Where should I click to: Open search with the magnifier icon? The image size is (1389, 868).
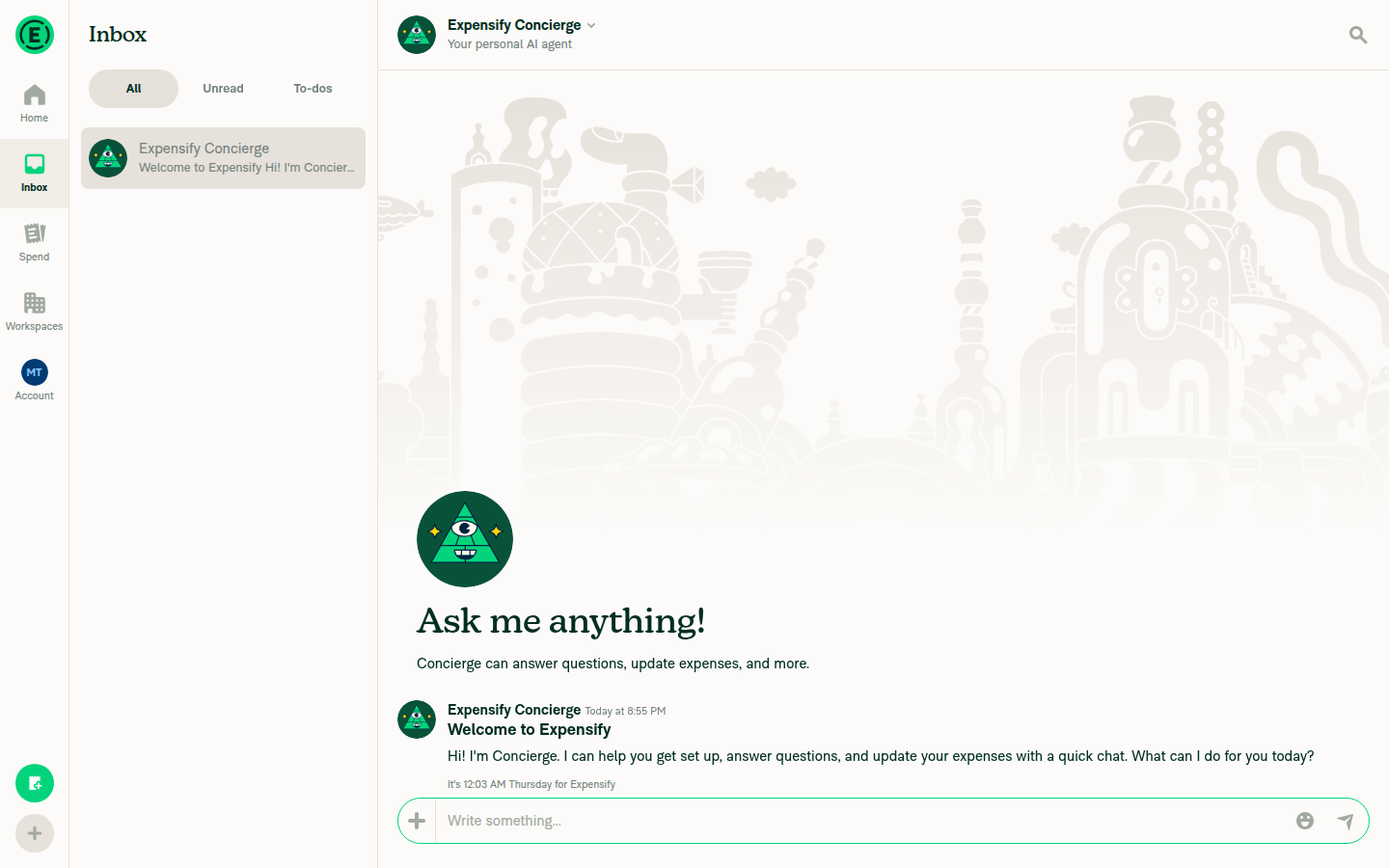[1358, 35]
